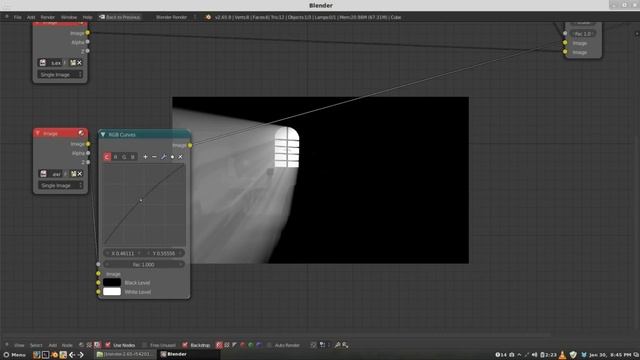Open the info editor type selector
640x360 pixels.
(x=7, y=17)
